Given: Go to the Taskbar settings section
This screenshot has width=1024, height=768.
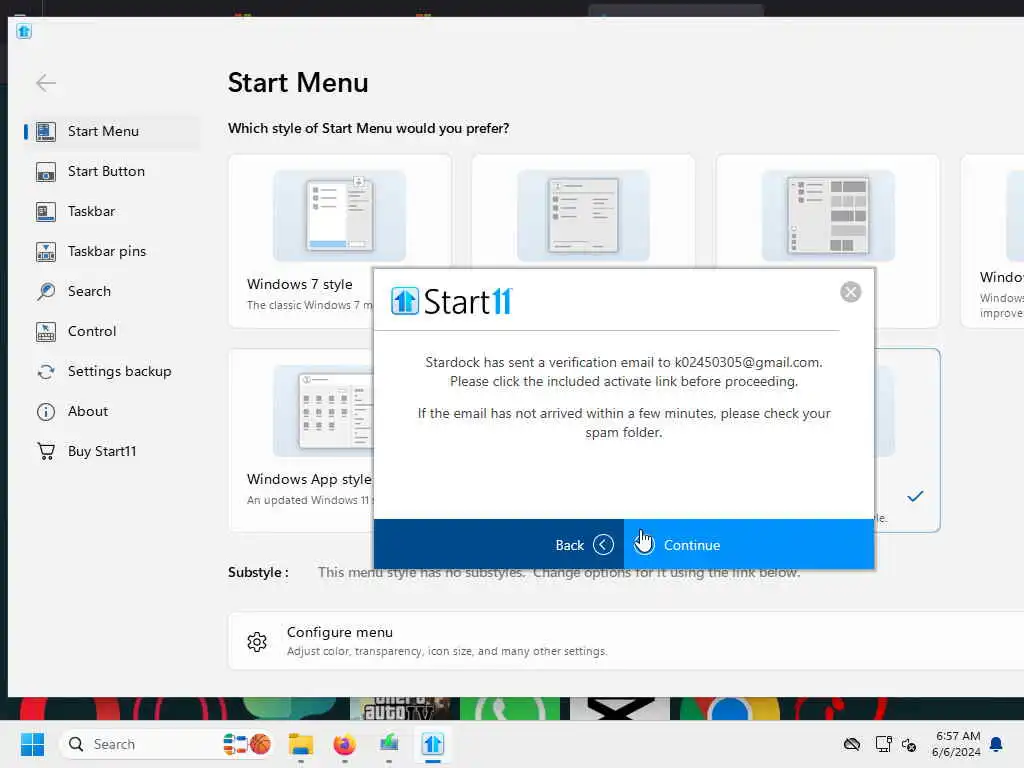Looking at the screenshot, I should tap(111, 211).
